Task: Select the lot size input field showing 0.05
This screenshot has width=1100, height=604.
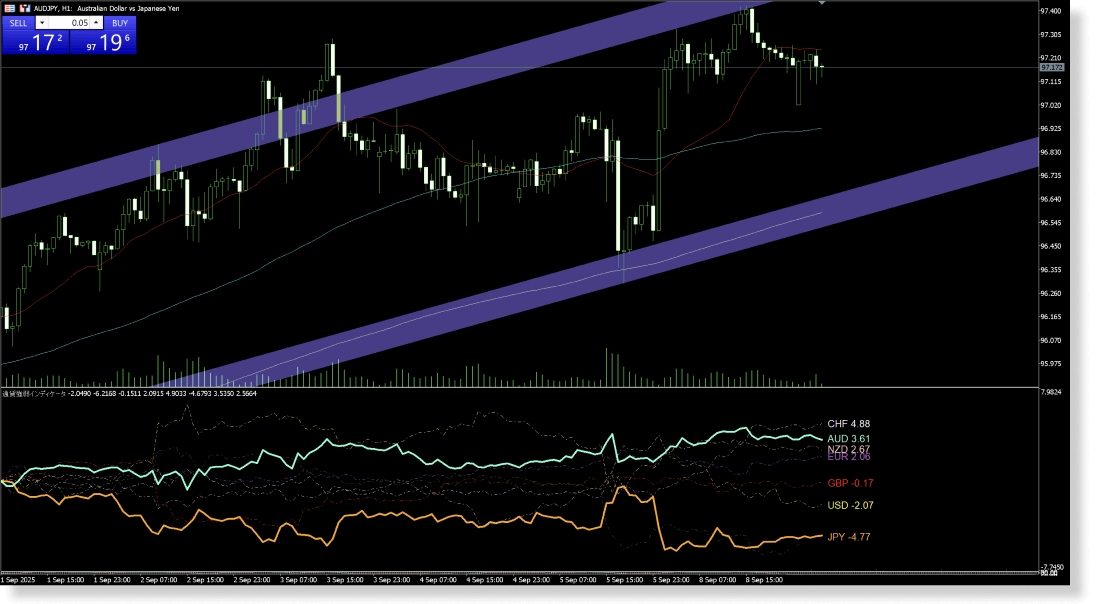Action: (68, 22)
